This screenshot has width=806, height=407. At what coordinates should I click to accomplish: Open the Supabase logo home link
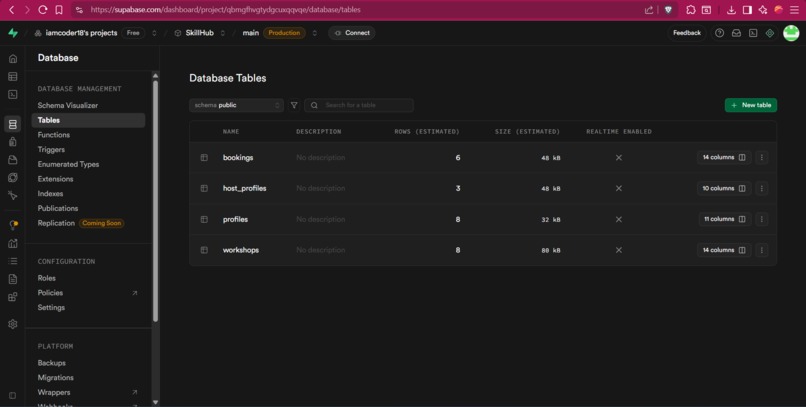13,33
